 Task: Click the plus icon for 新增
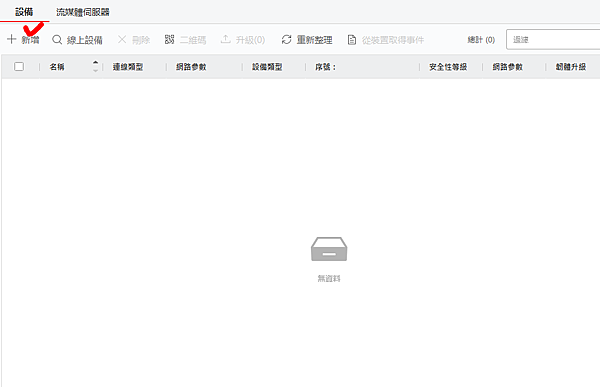11,39
